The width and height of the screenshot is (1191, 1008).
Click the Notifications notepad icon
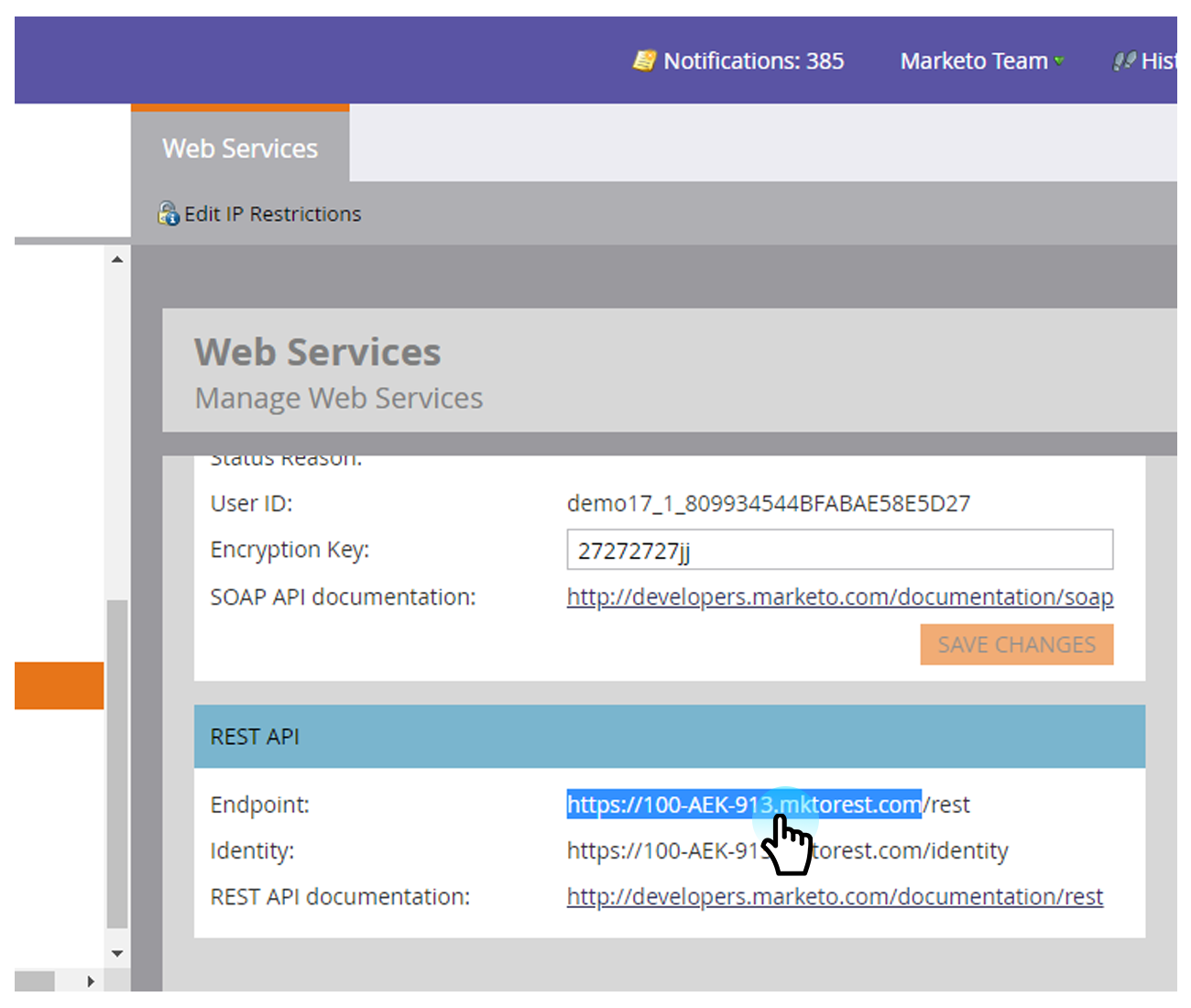644,60
